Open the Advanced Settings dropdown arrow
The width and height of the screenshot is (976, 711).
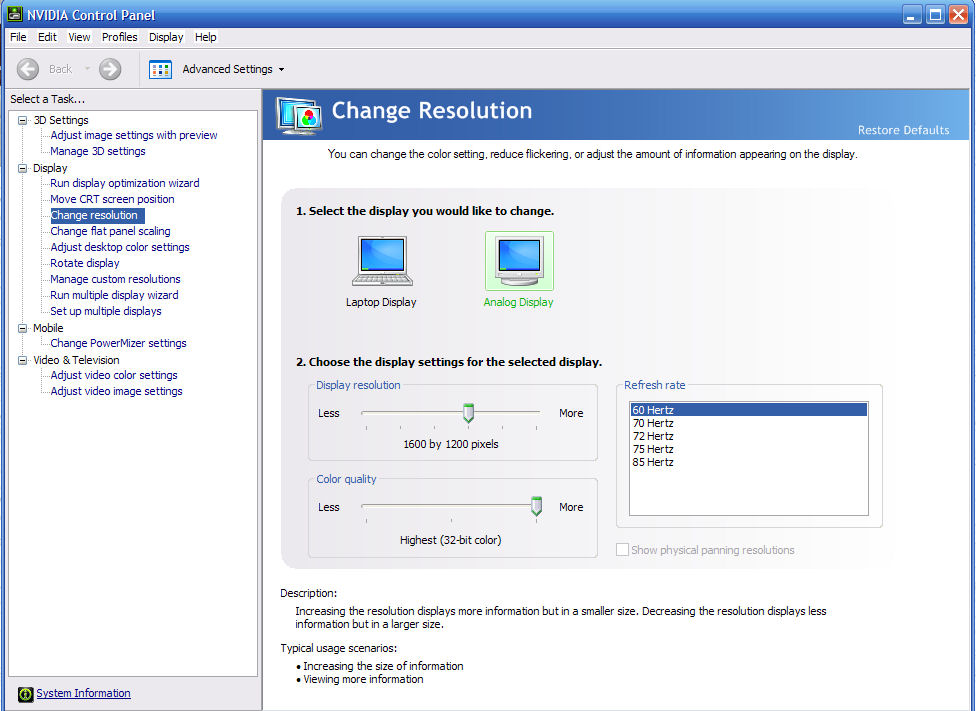[281, 69]
